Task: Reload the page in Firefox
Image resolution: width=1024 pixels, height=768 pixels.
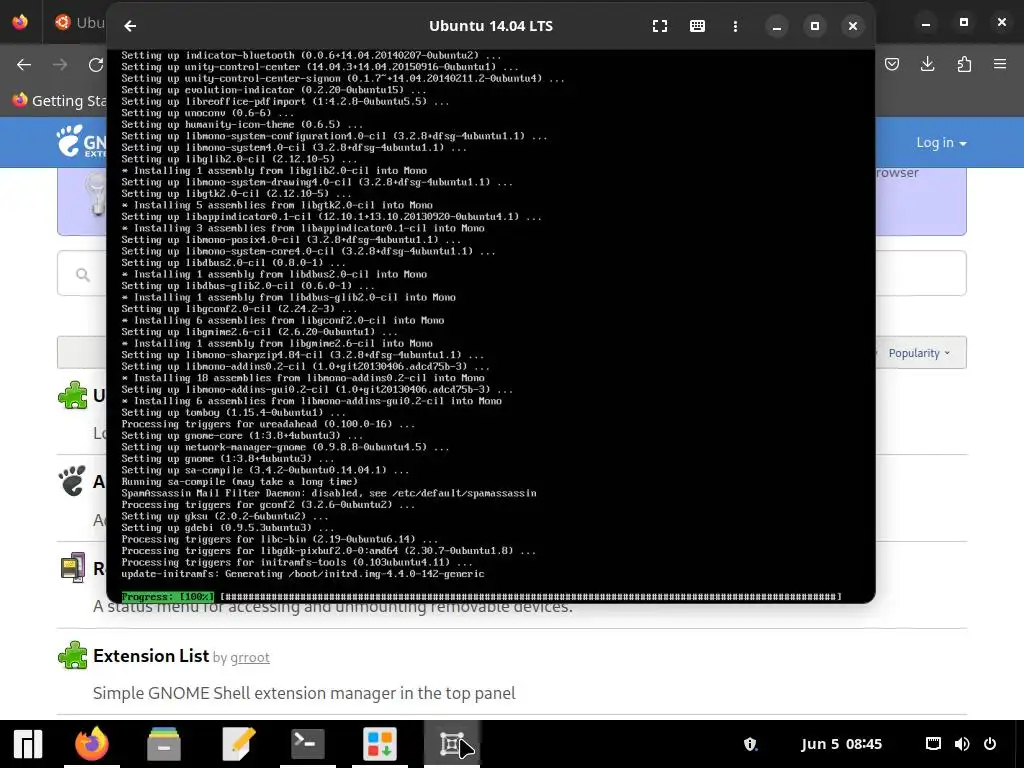Action: 96,65
